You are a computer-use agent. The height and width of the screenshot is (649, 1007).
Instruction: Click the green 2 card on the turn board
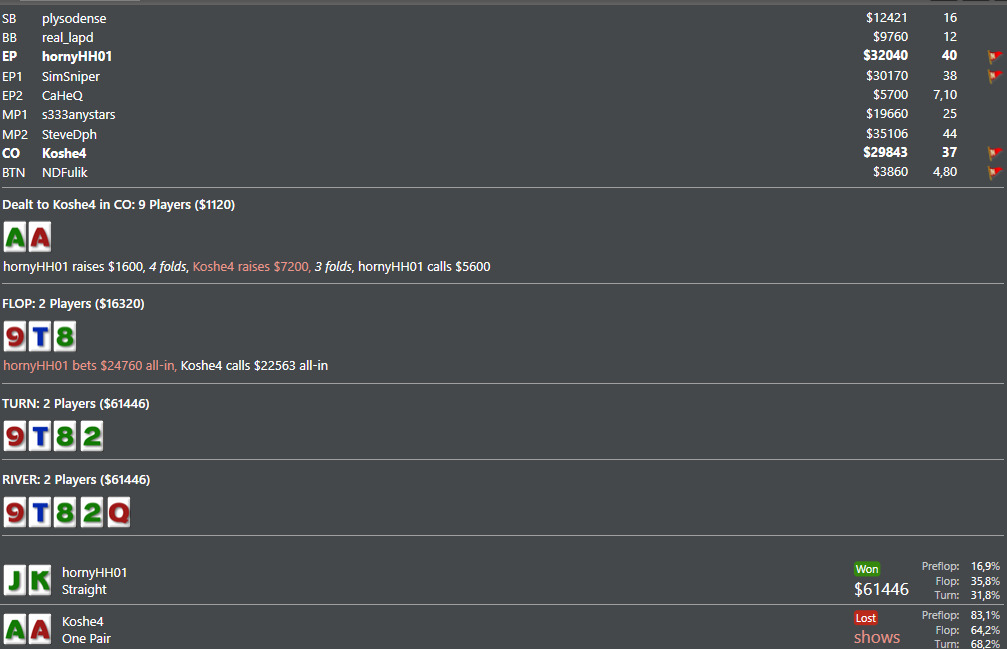tap(92, 437)
